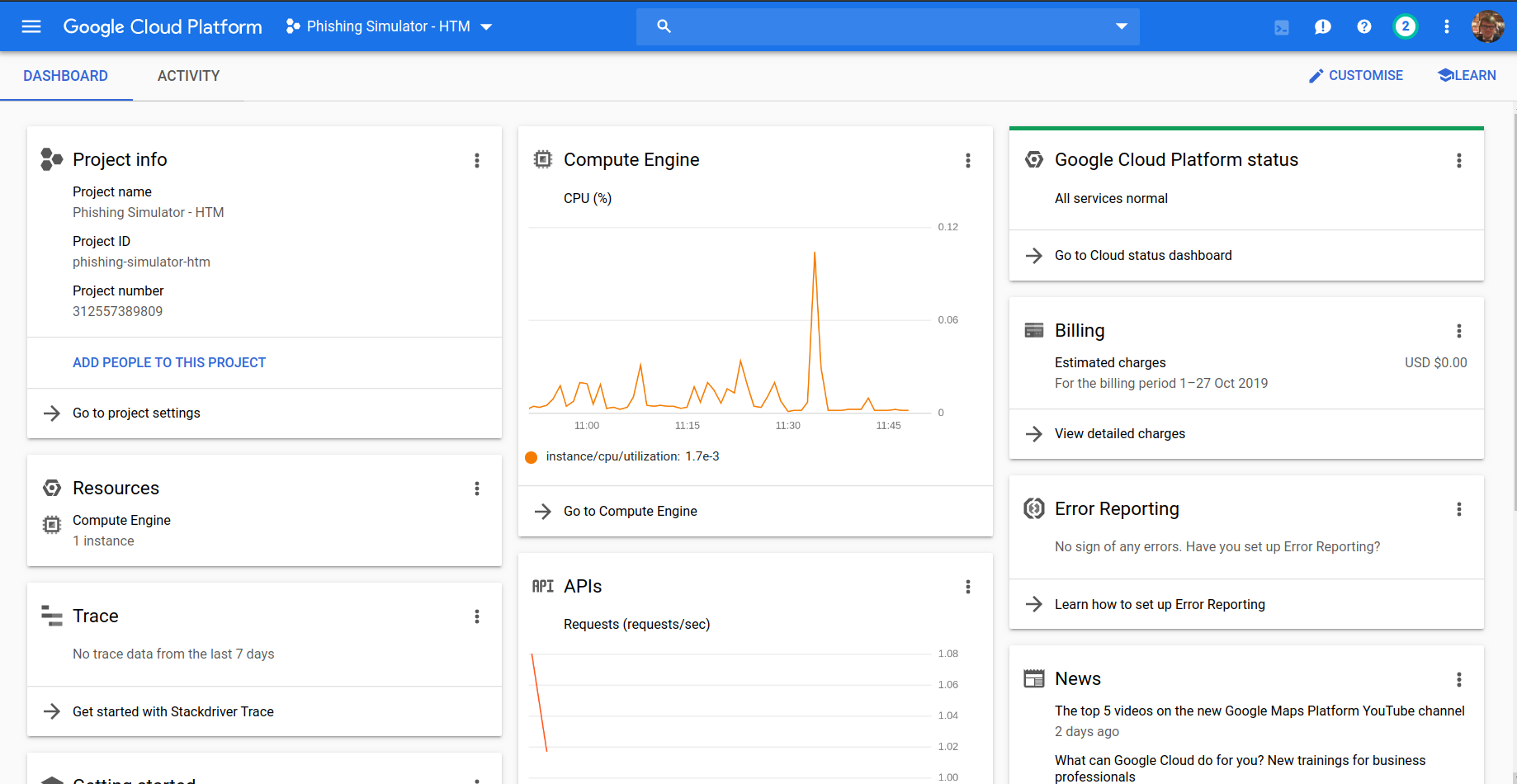Click the APIs requests chart line
Image resolution: width=1517 pixels, height=784 pixels.
tap(539, 702)
